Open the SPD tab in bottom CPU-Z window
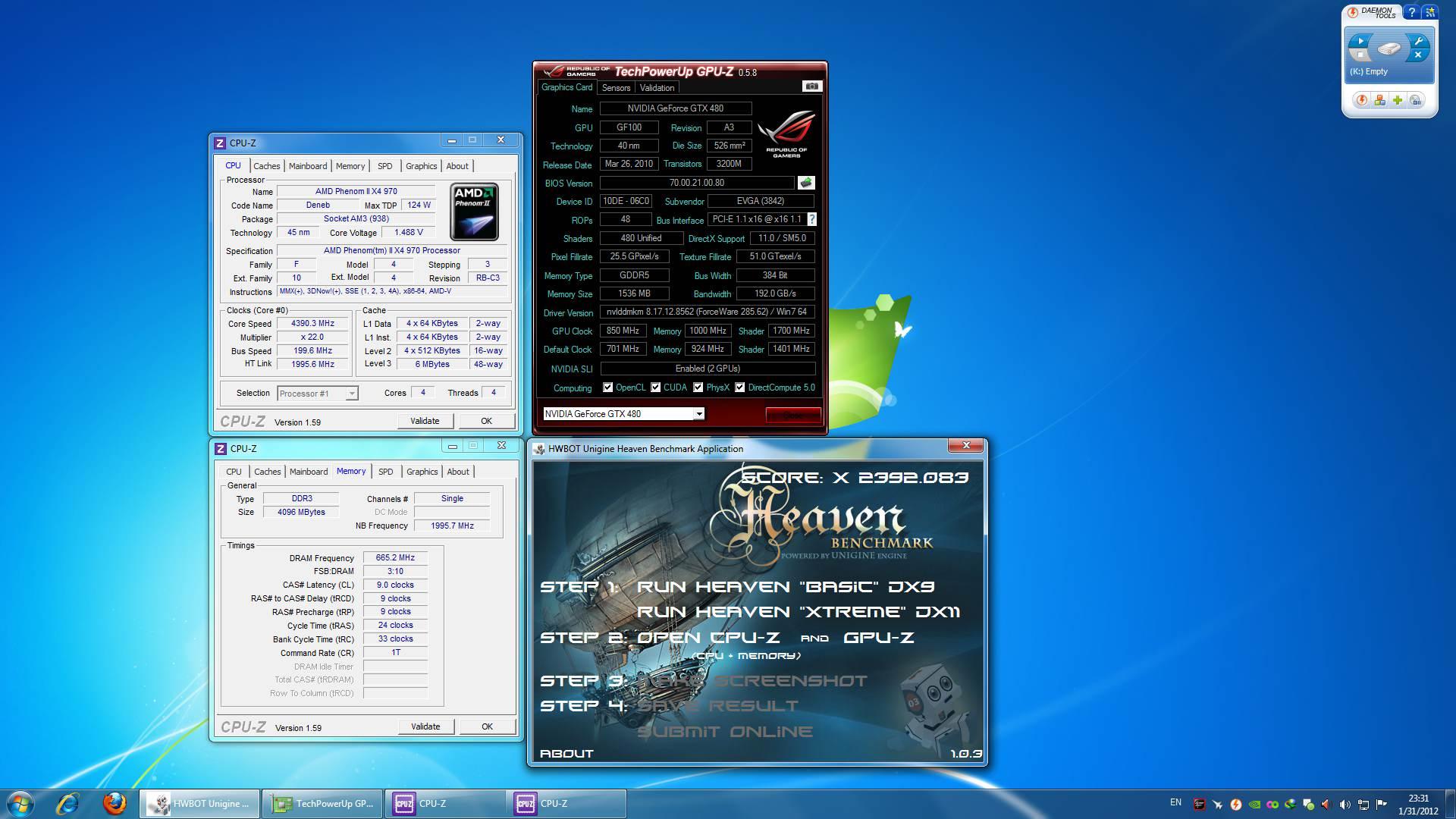 pos(386,472)
